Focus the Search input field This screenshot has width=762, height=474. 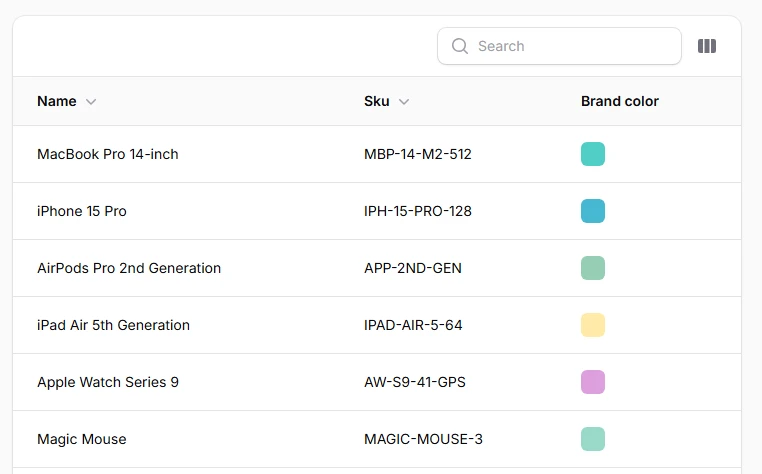coord(559,46)
